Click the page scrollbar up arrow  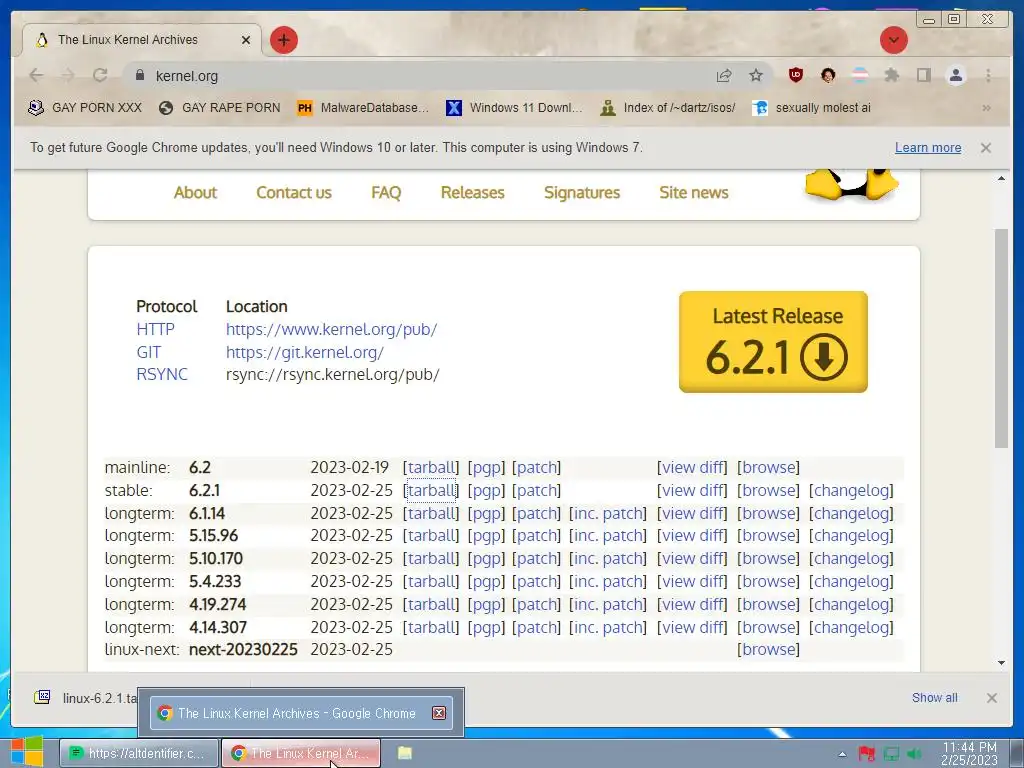(1001, 178)
